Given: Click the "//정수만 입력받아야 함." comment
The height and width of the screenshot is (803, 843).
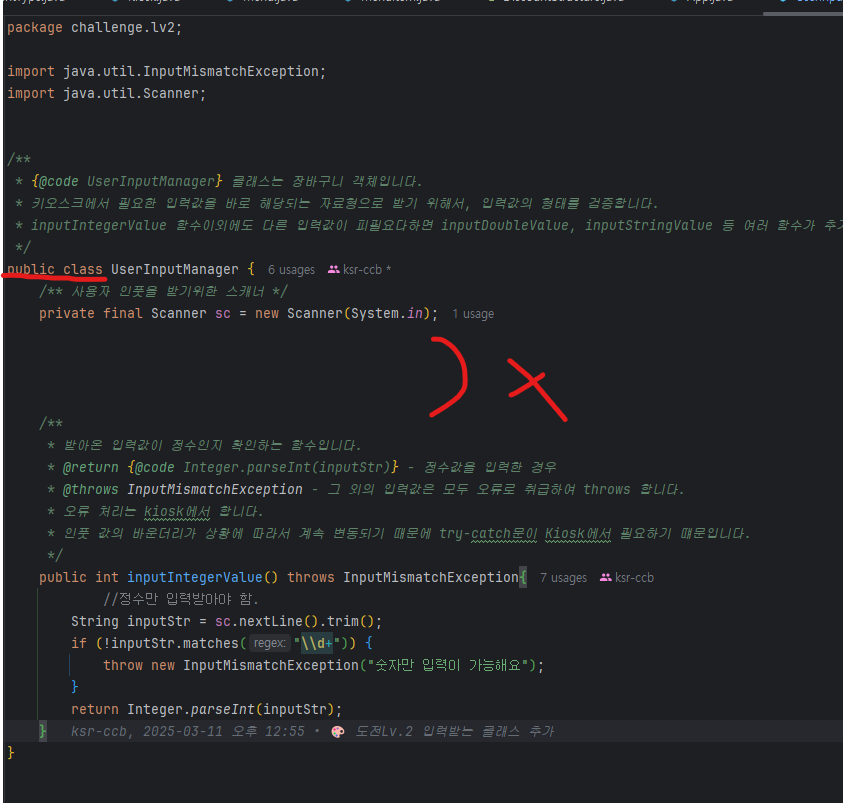Looking at the screenshot, I should click(181, 599).
